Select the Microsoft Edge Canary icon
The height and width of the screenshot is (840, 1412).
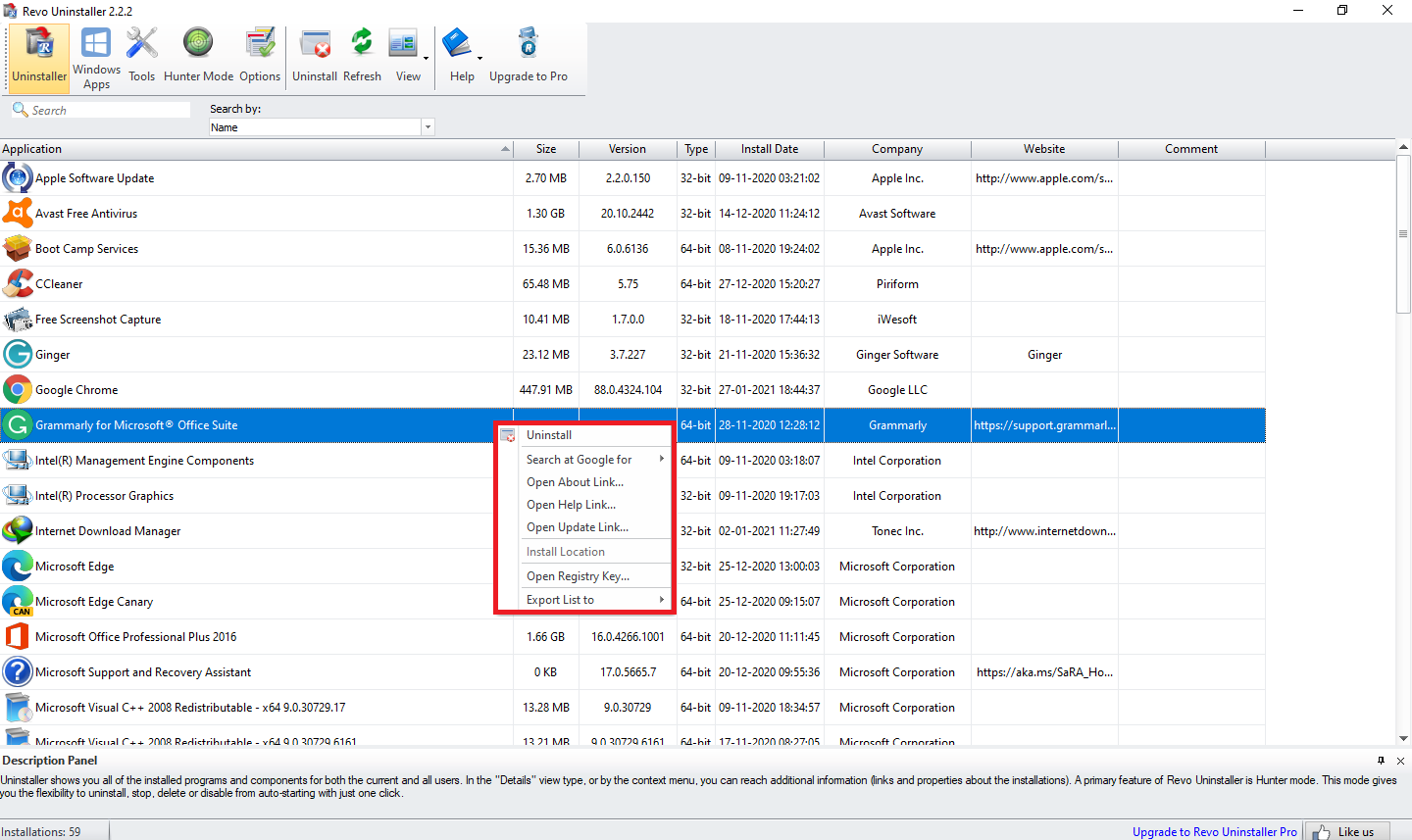[17, 602]
